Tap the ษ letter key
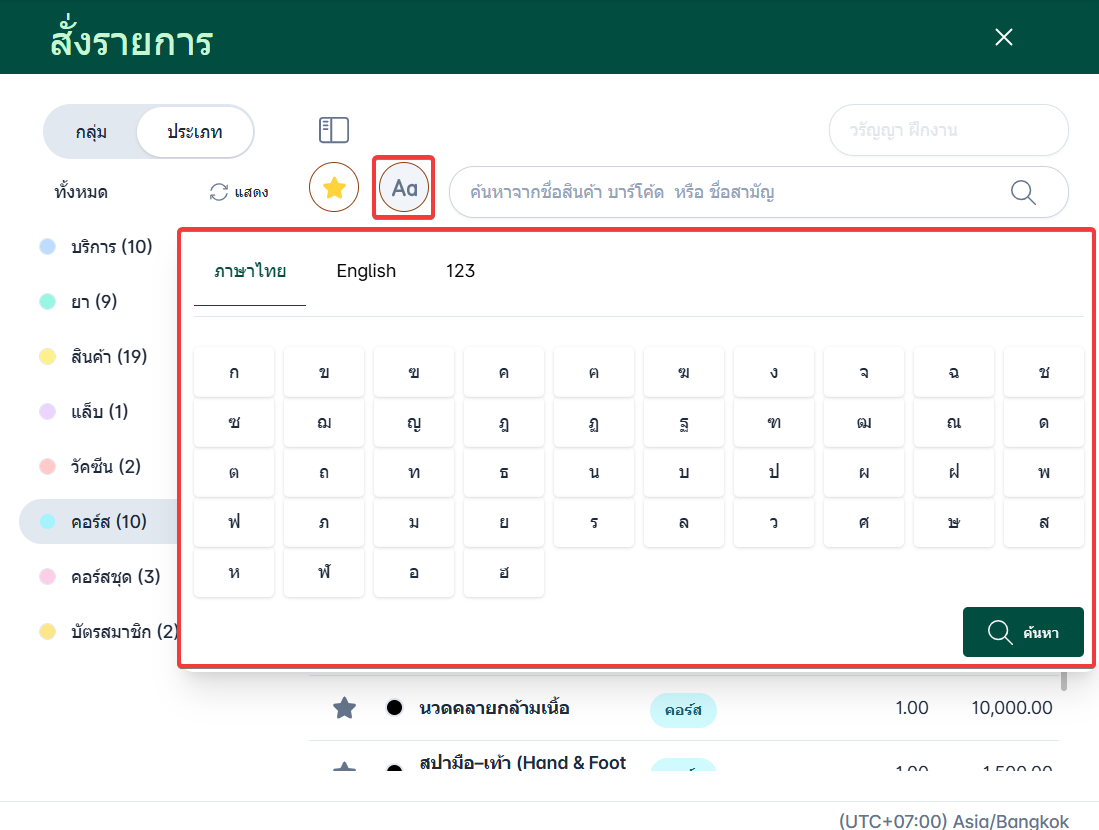This screenshot has height=830, width=1099. (954, 522)
